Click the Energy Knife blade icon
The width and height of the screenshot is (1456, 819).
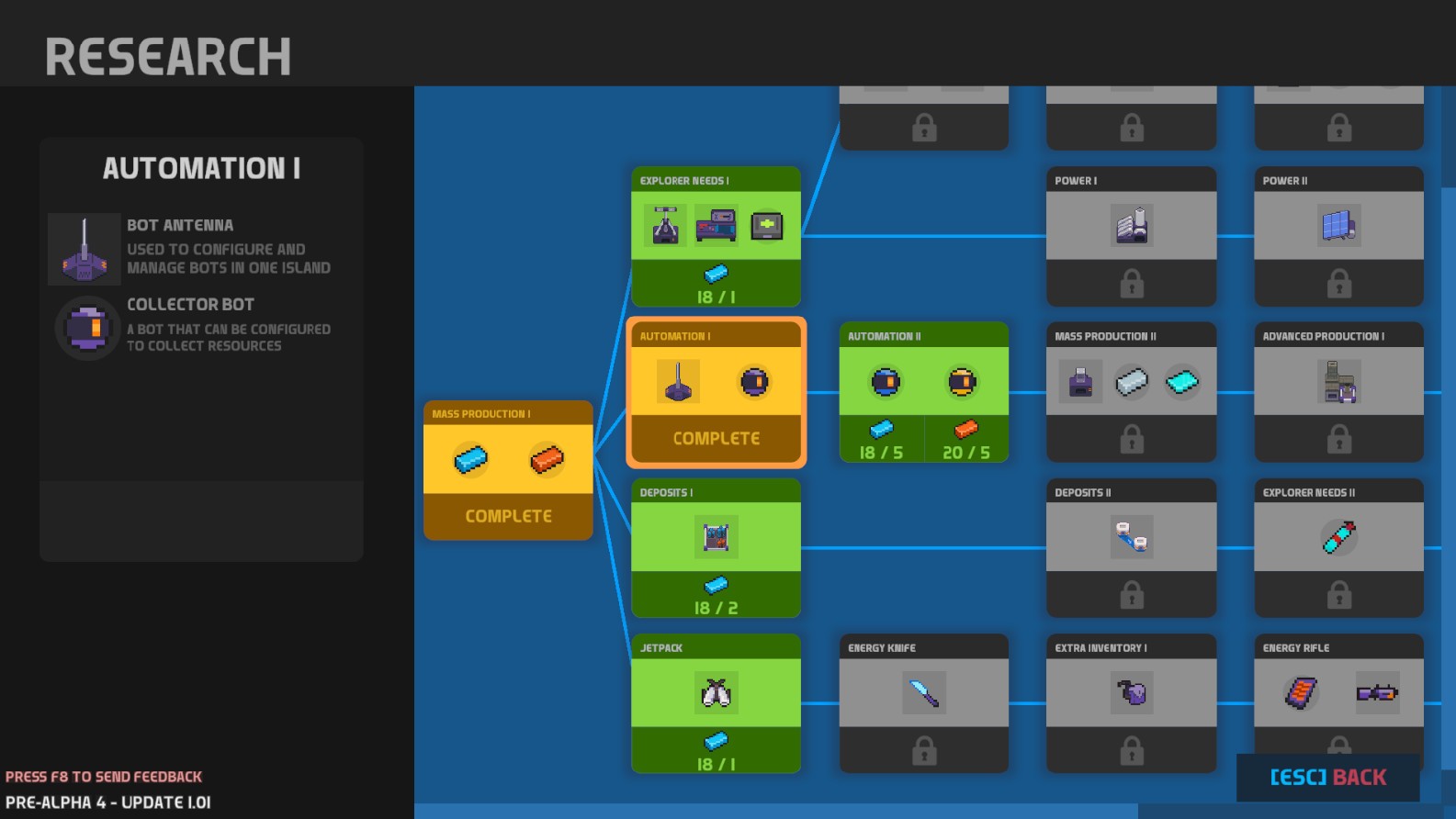(923, 693)
